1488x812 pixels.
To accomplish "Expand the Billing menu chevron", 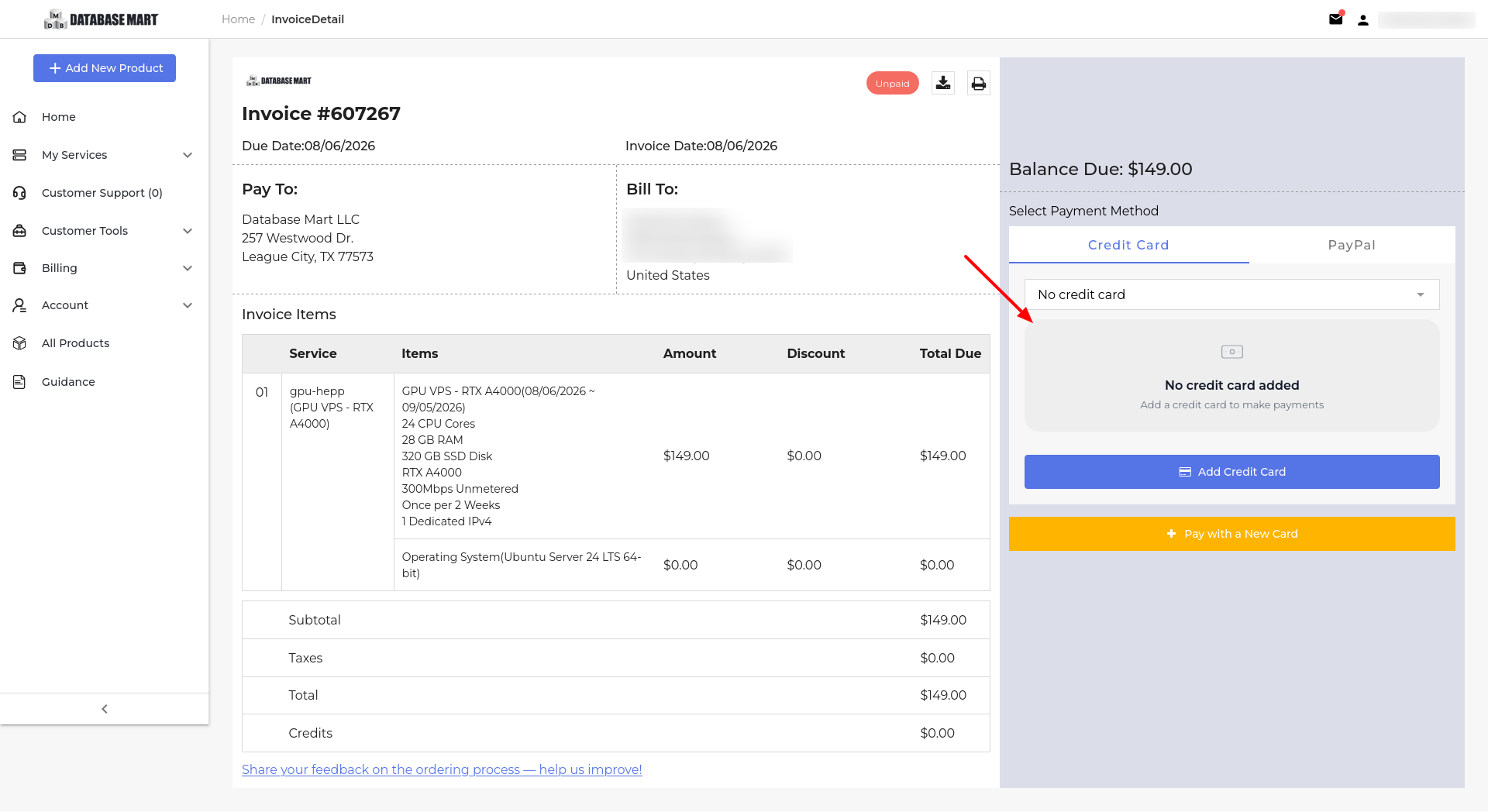I will pyautogui.click(x=188, y=268).
